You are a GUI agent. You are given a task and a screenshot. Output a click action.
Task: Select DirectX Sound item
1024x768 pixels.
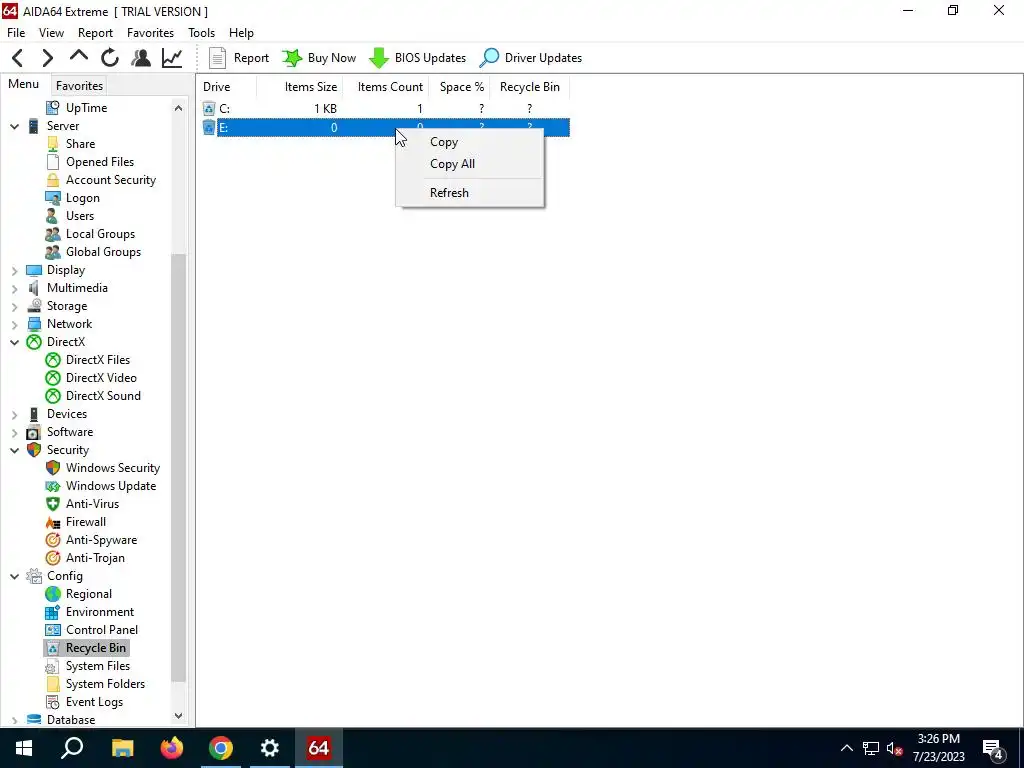[x=103, y=396]
